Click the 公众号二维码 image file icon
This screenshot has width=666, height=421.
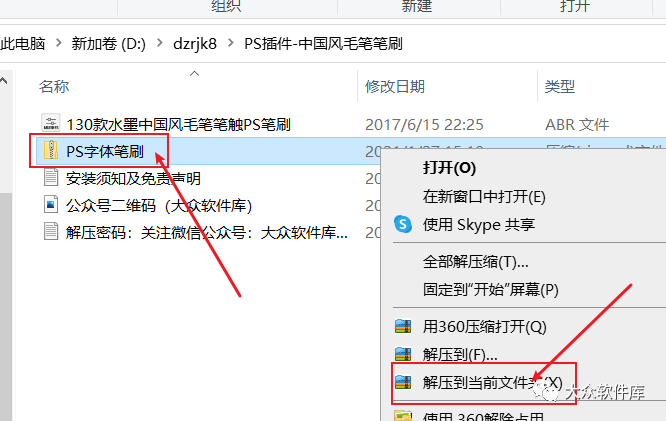coord(51,204)
